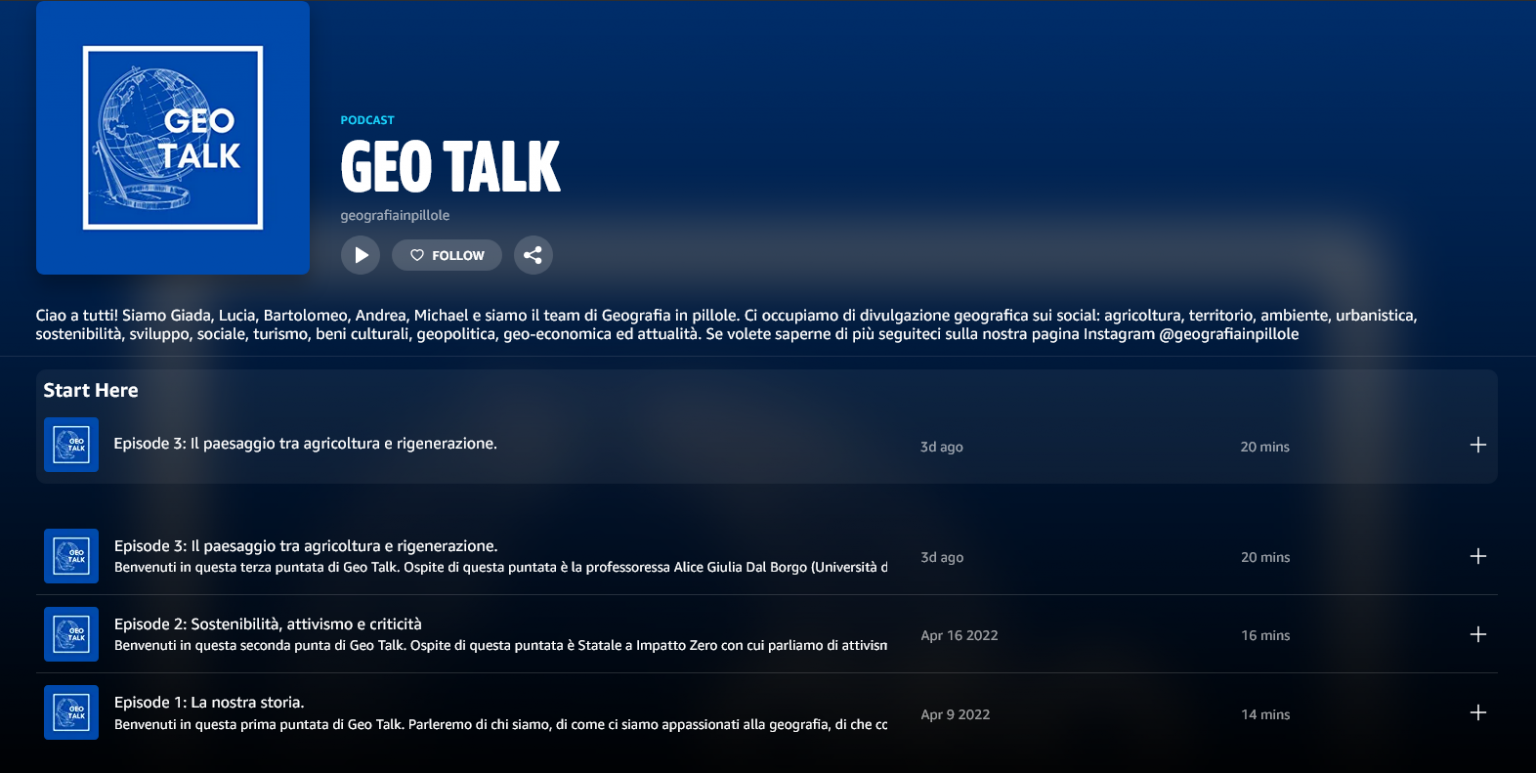Click the Apr 9 2022 date
1536x773 pixels.
(955, 714)
